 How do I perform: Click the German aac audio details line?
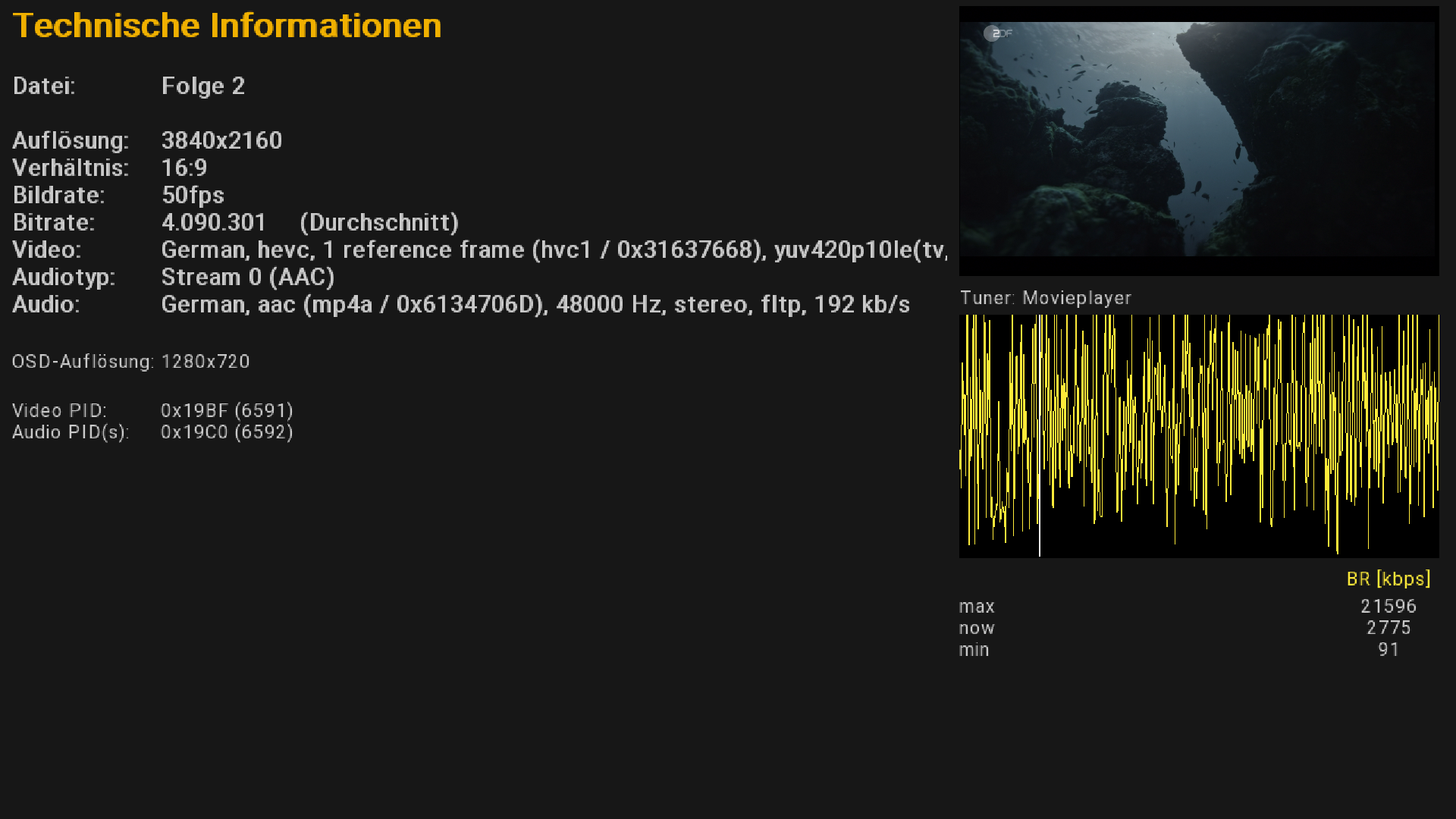[x=535, y=304]
